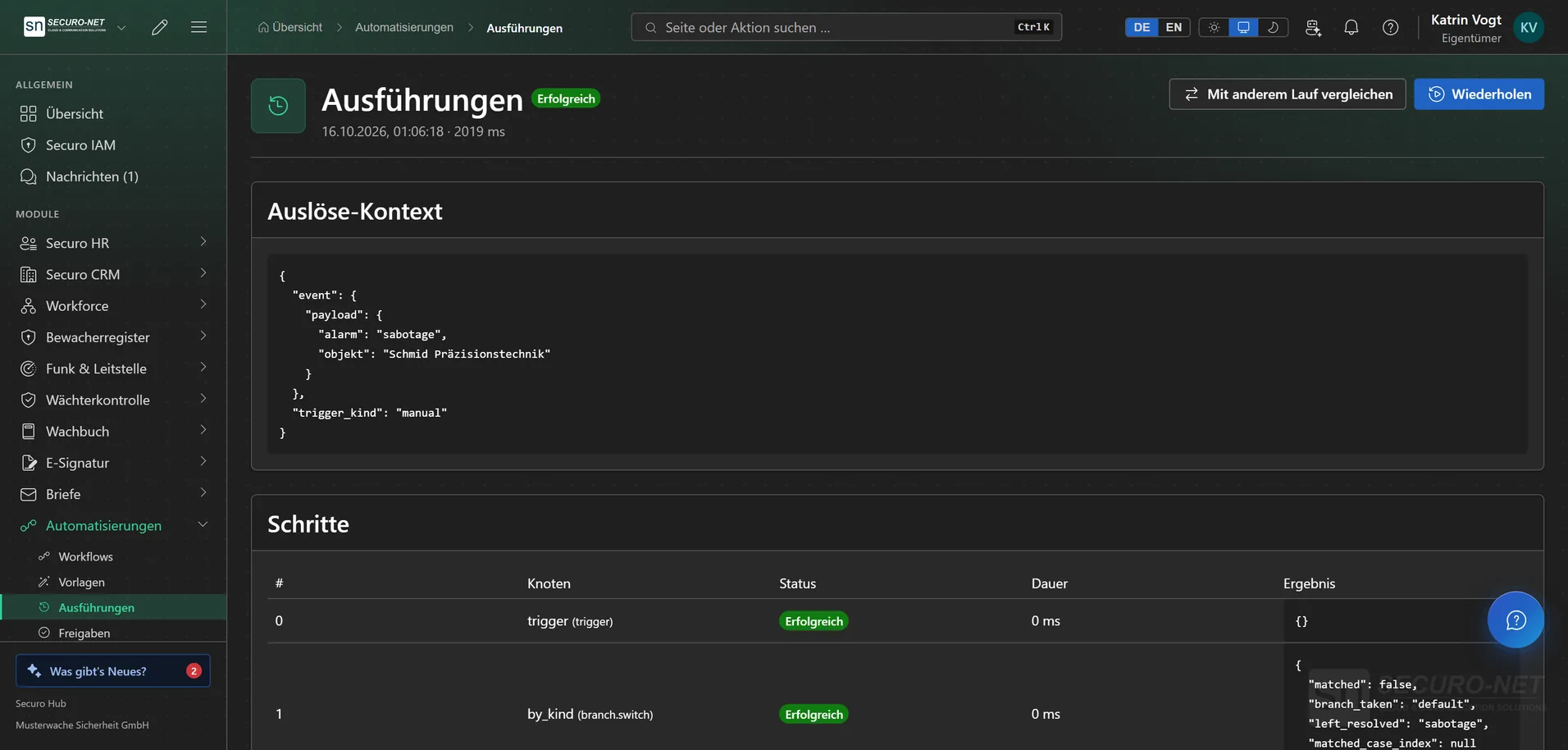Viewport: 1568px width, 750px height.
Task: Click Erfolgreich status in by_kind row
Action: click(814, 714)
